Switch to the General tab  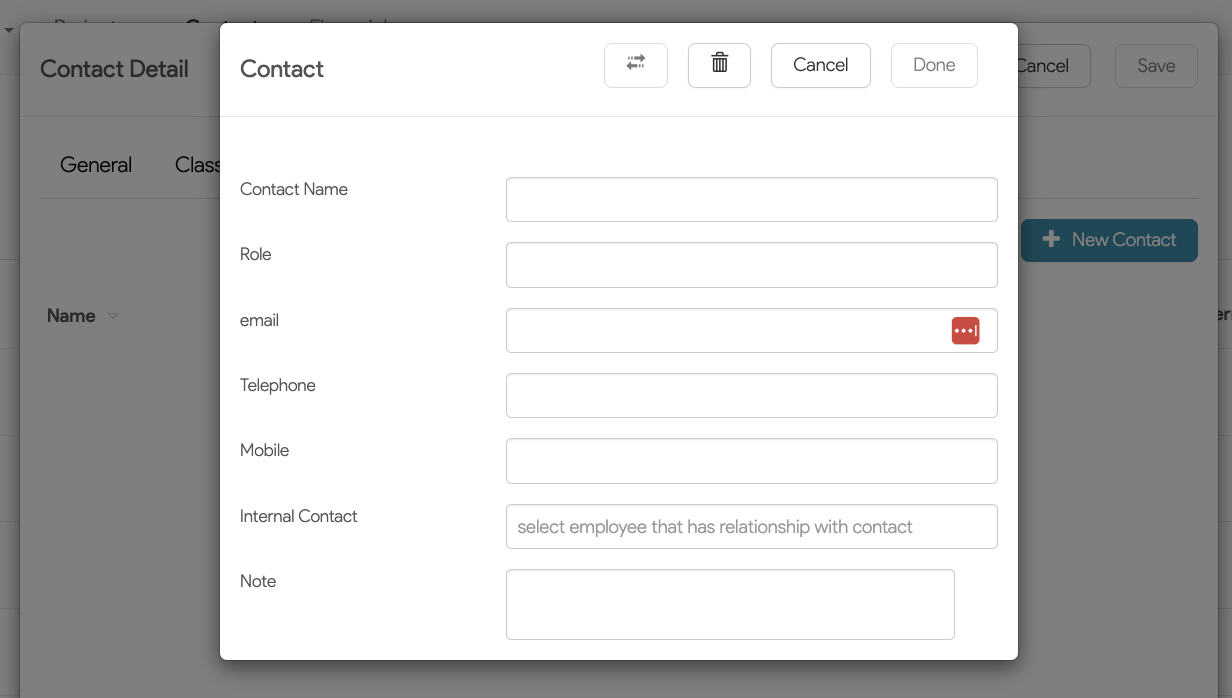[96, 165]
